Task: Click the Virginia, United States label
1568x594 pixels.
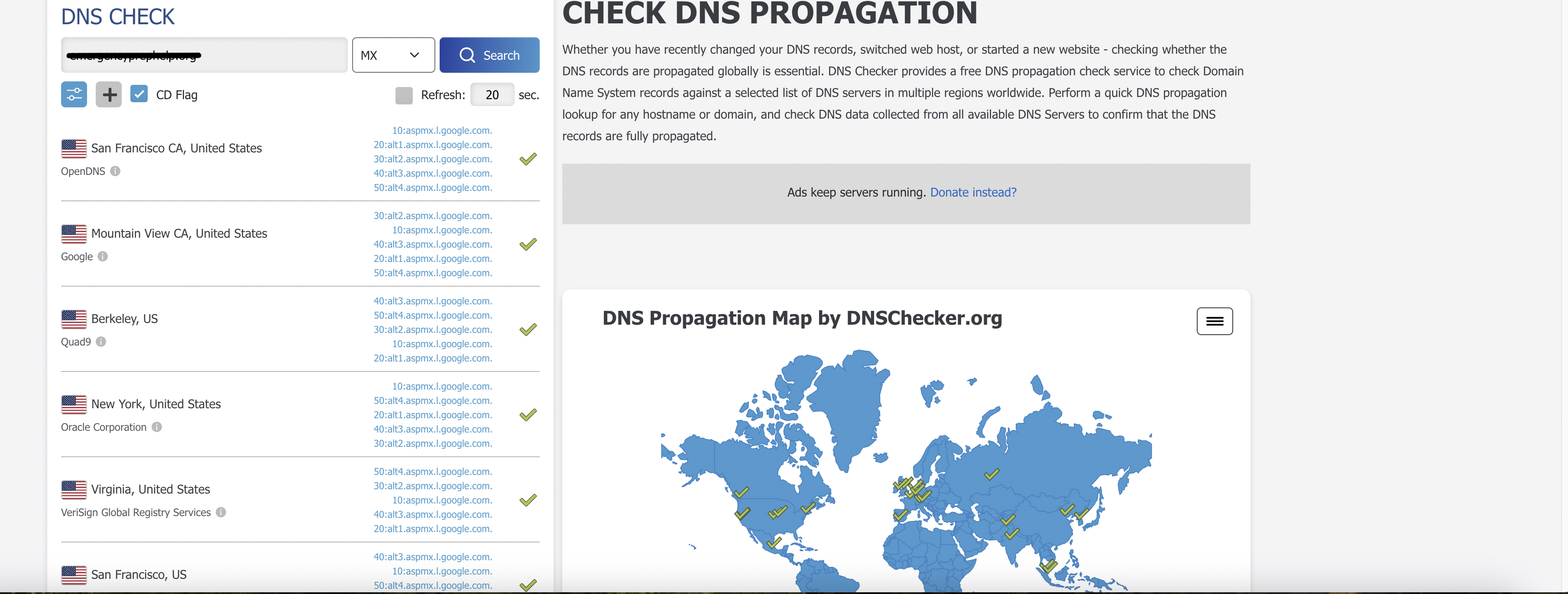Action: [x=150, y=489]
